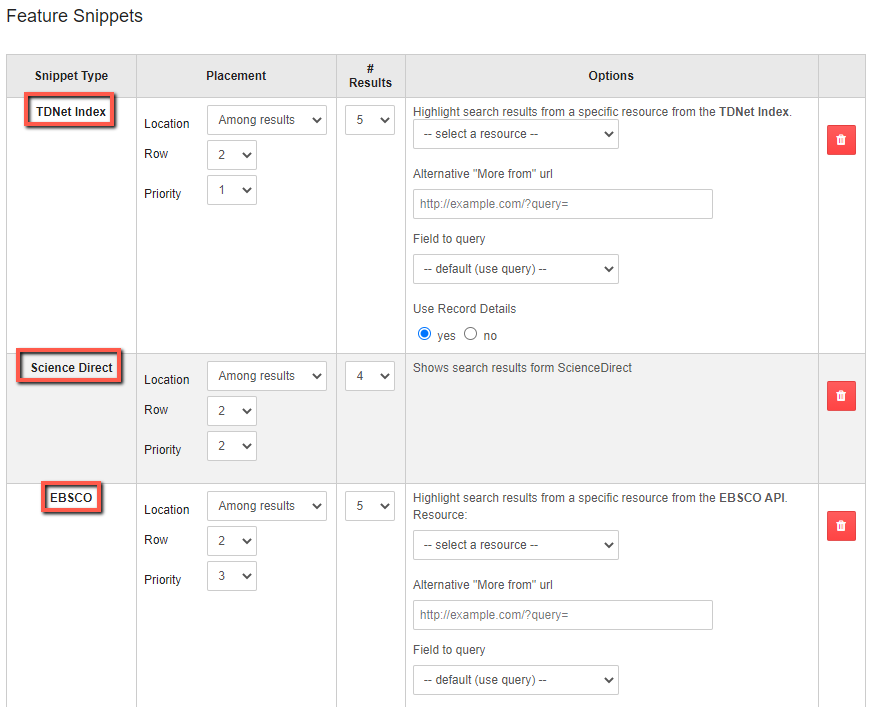Open results count dropdown for EBSCO
The image size is (871, 707).
click(x=370, y=506)
